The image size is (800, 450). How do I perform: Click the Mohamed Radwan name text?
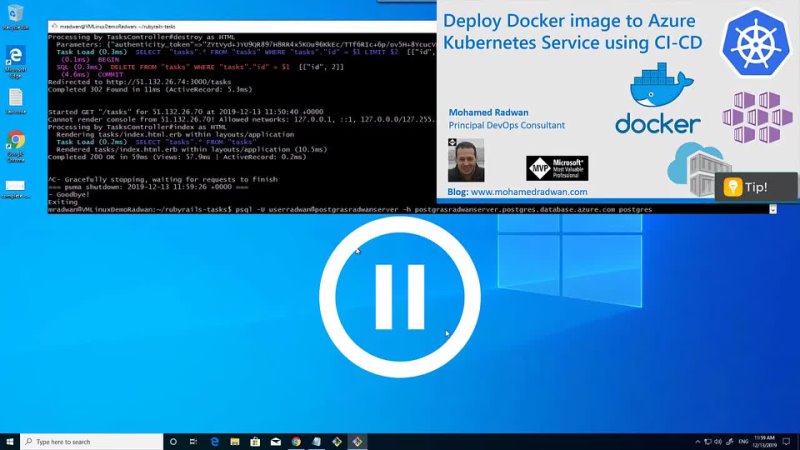(x=488, y=112)
